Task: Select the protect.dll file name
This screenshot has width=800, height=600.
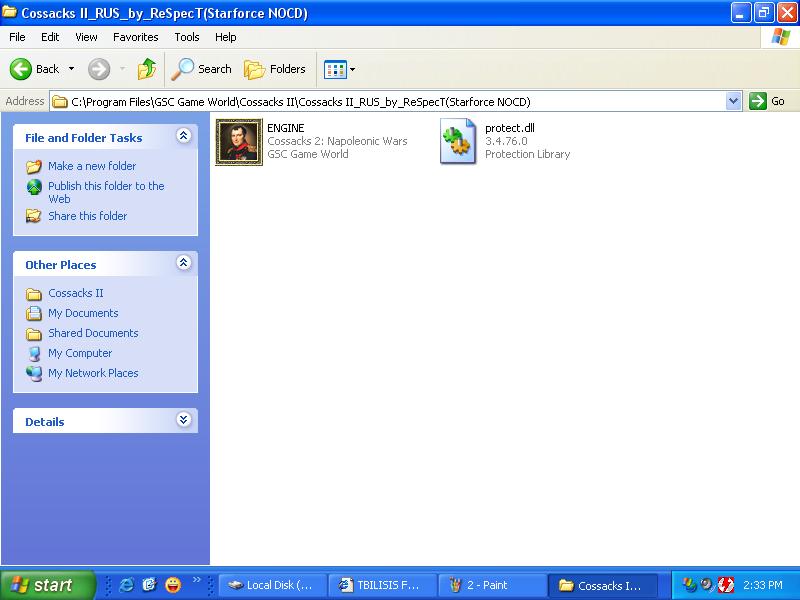Action: pos(510,128)
